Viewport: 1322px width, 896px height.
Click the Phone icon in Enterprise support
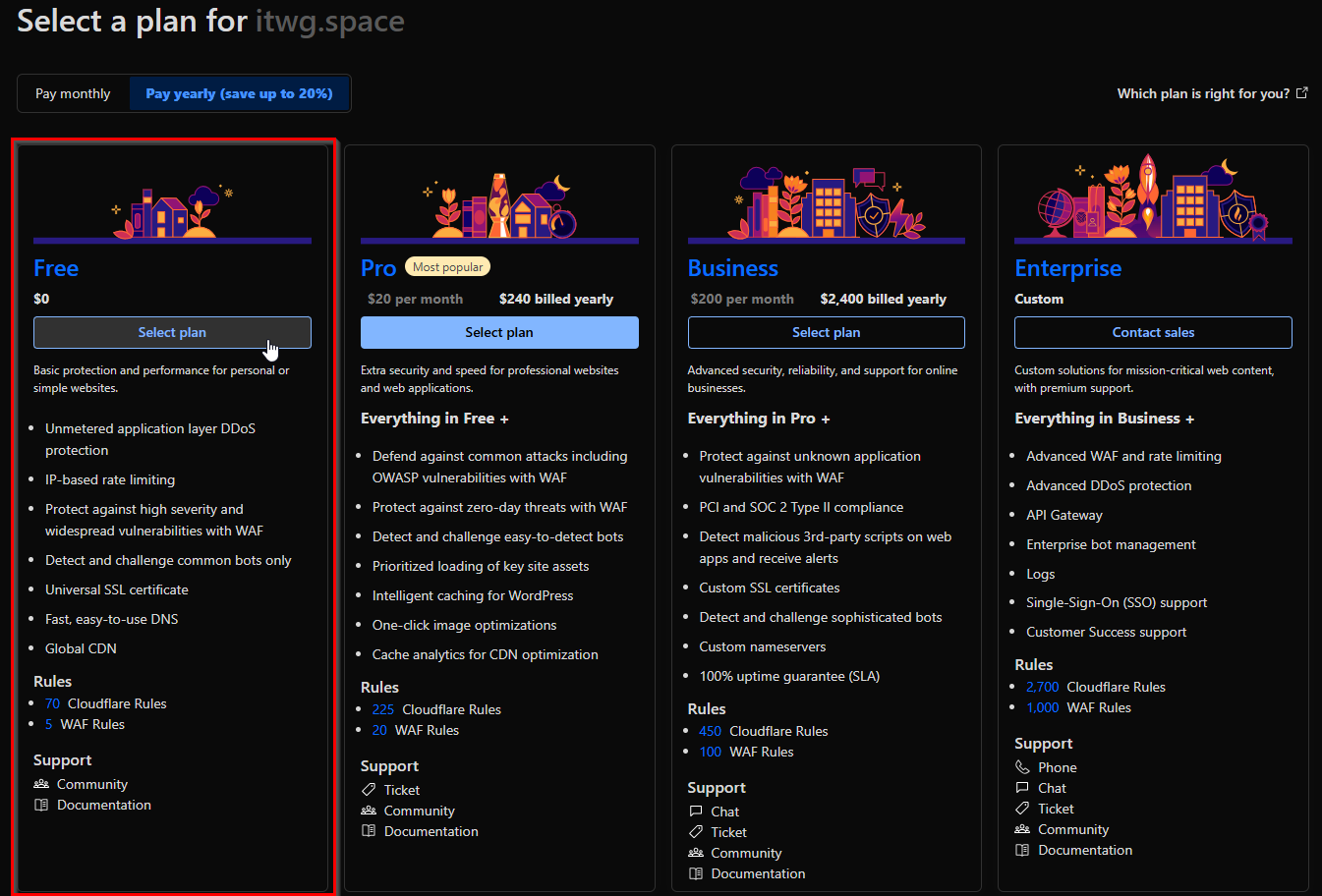[x=1022, y=767]
